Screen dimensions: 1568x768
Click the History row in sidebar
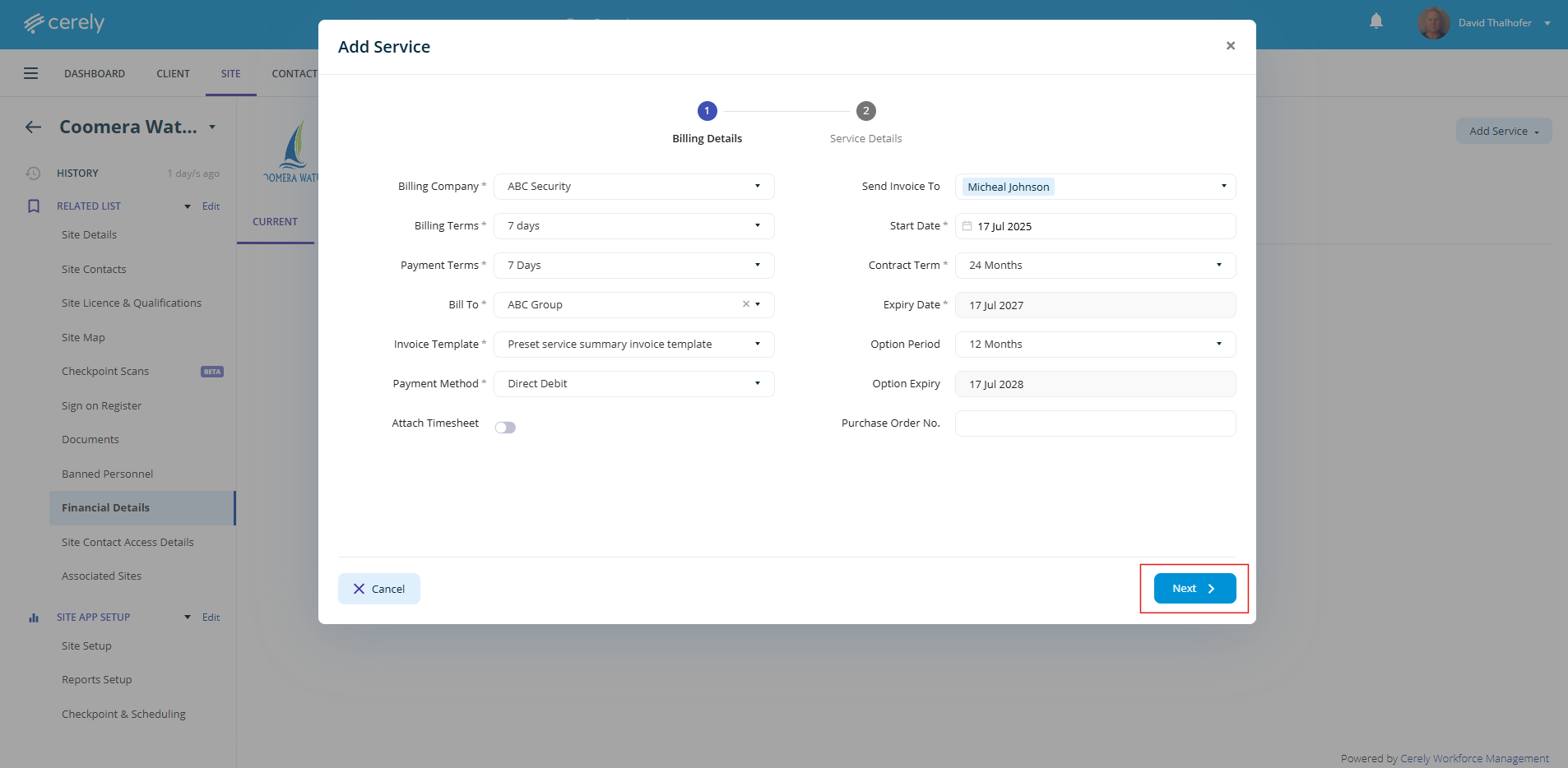123,173
